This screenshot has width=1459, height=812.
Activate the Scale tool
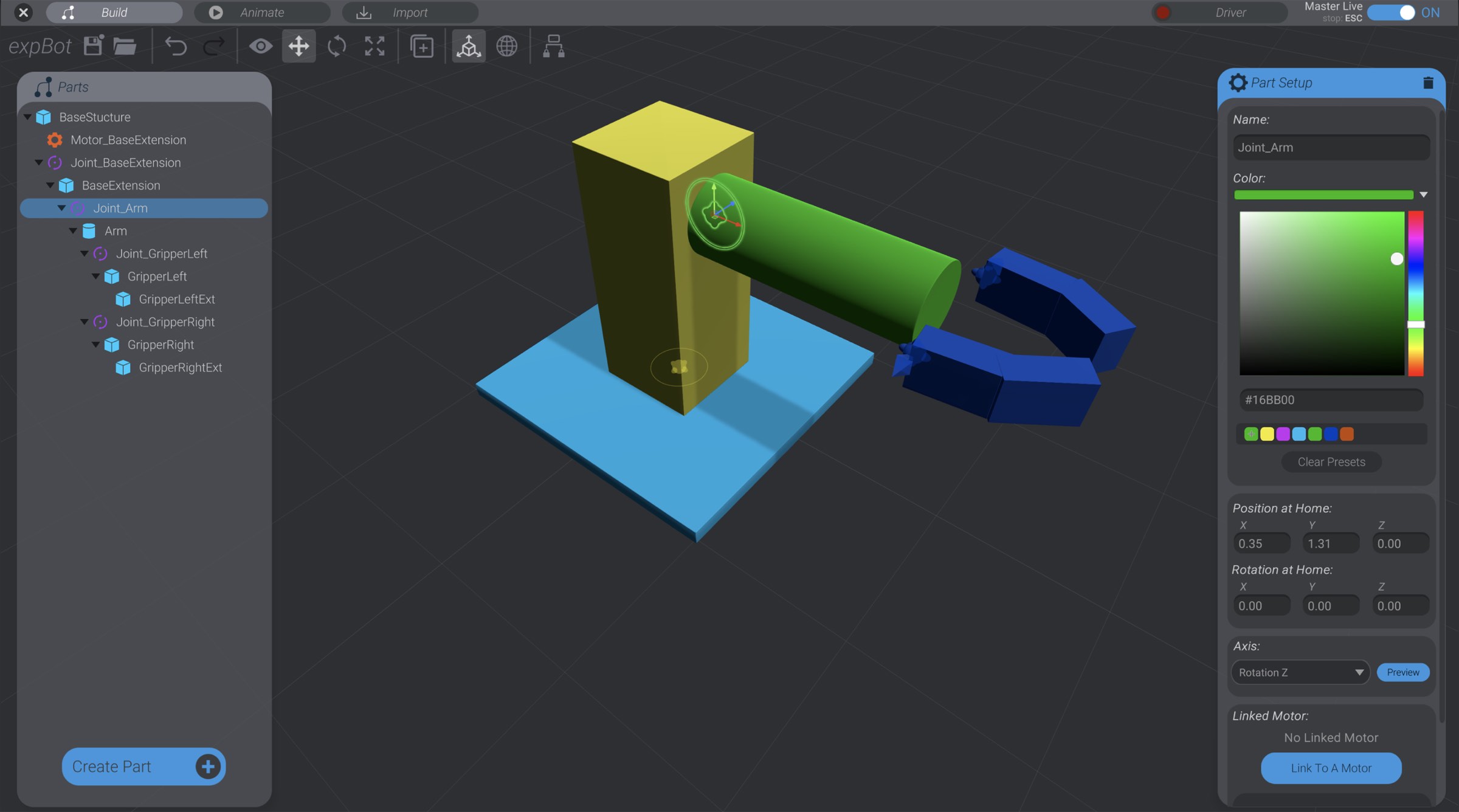(374, 46)
